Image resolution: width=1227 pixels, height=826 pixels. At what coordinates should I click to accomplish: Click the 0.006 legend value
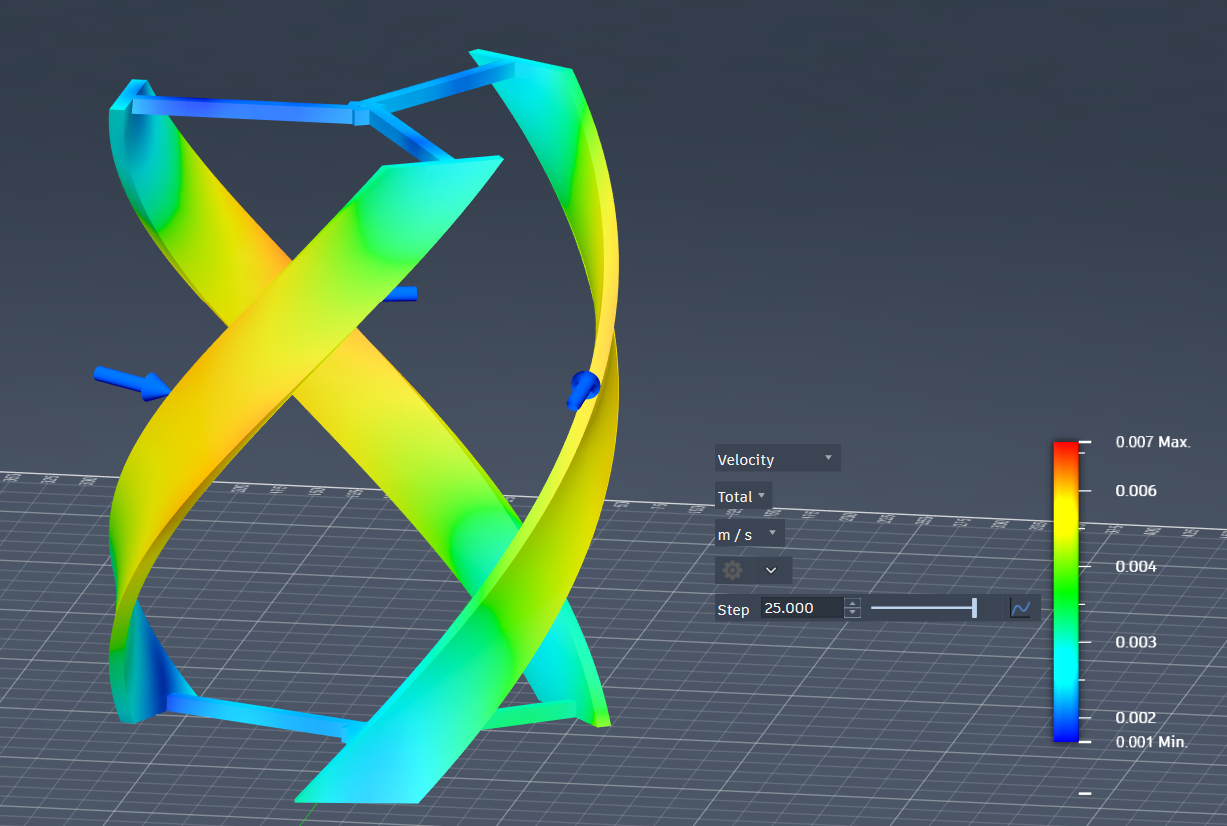point(1136,490)
